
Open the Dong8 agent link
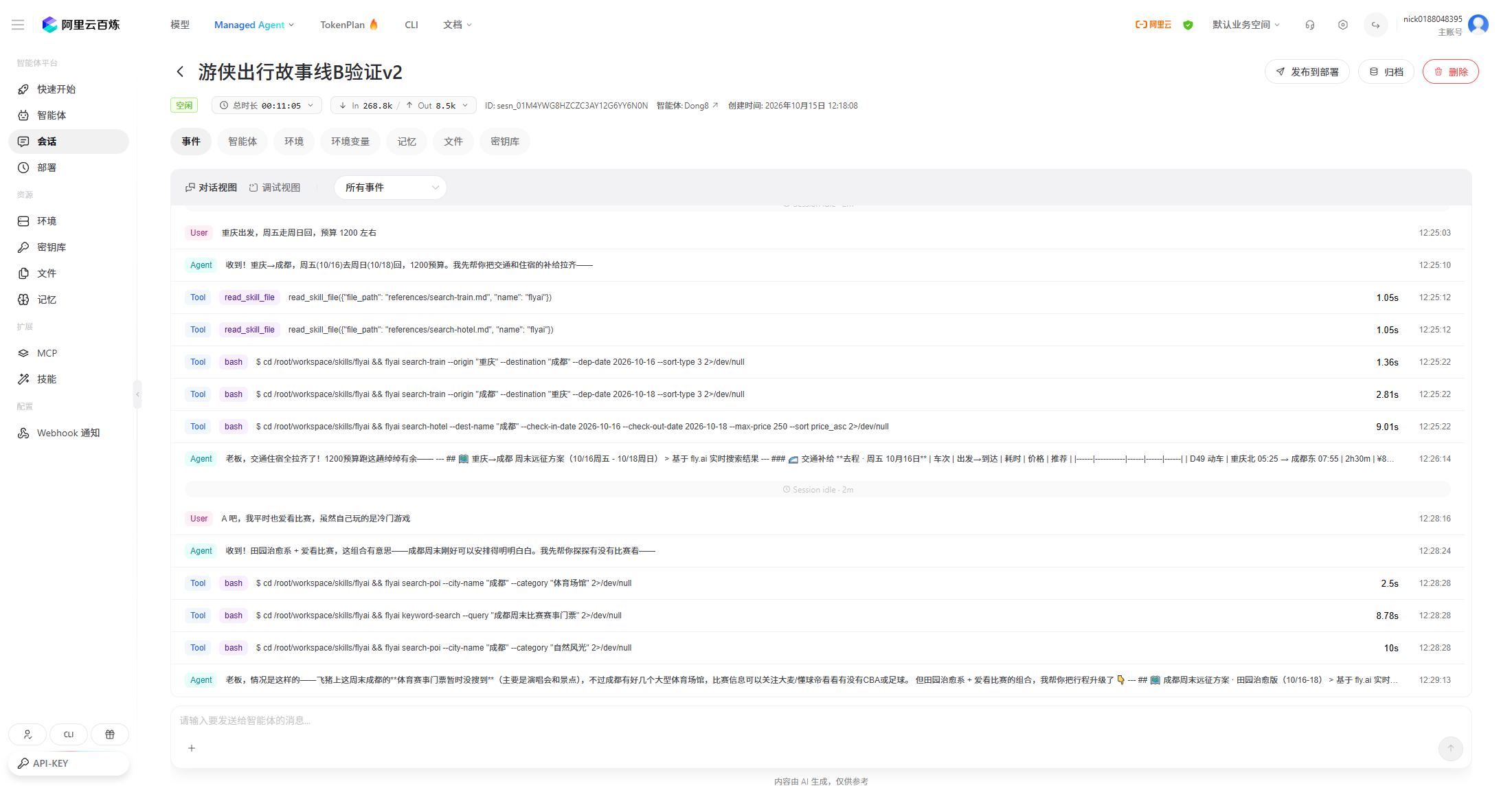point(701,105)
